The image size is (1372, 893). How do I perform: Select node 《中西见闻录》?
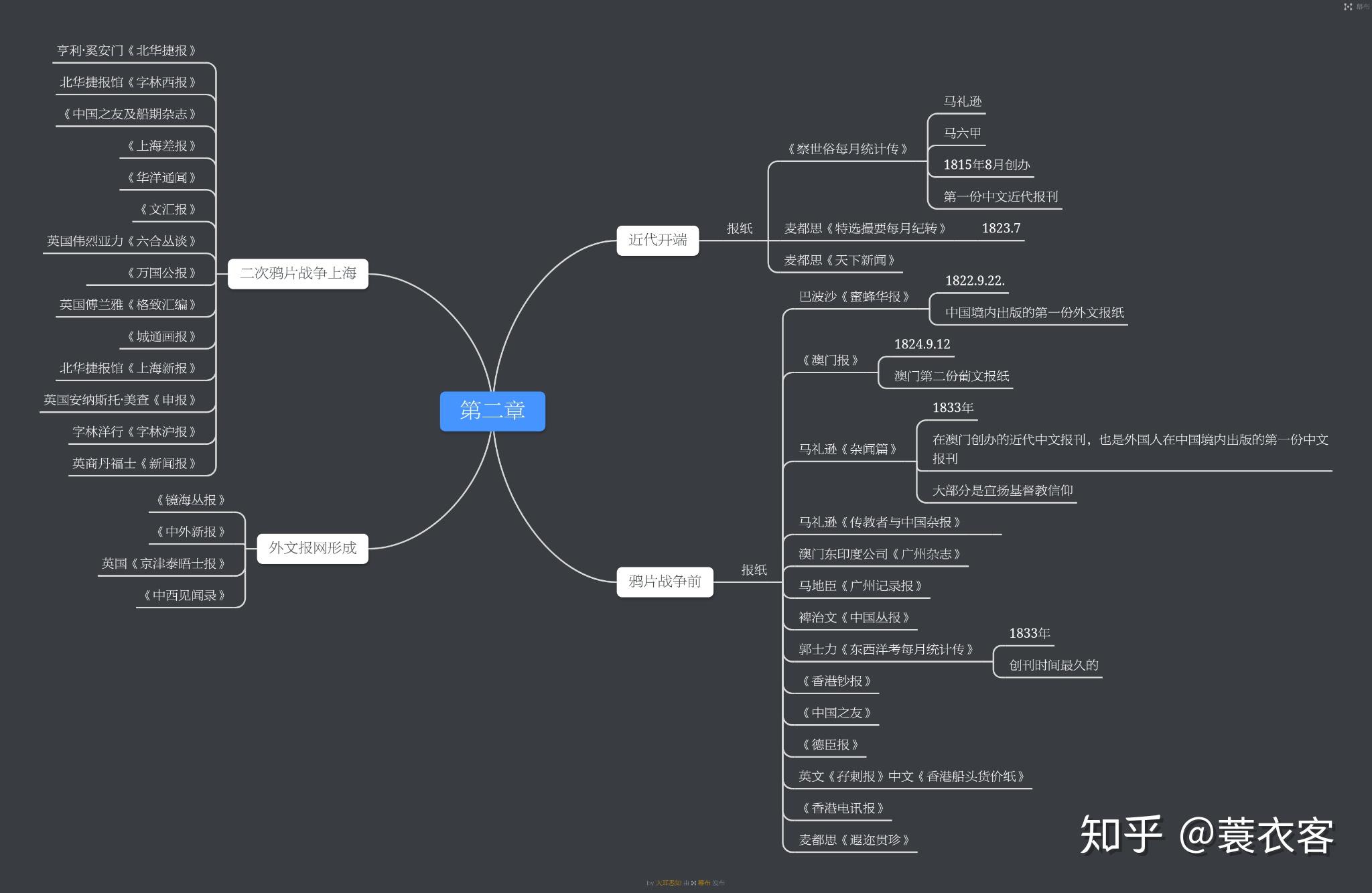click(184, 596)
